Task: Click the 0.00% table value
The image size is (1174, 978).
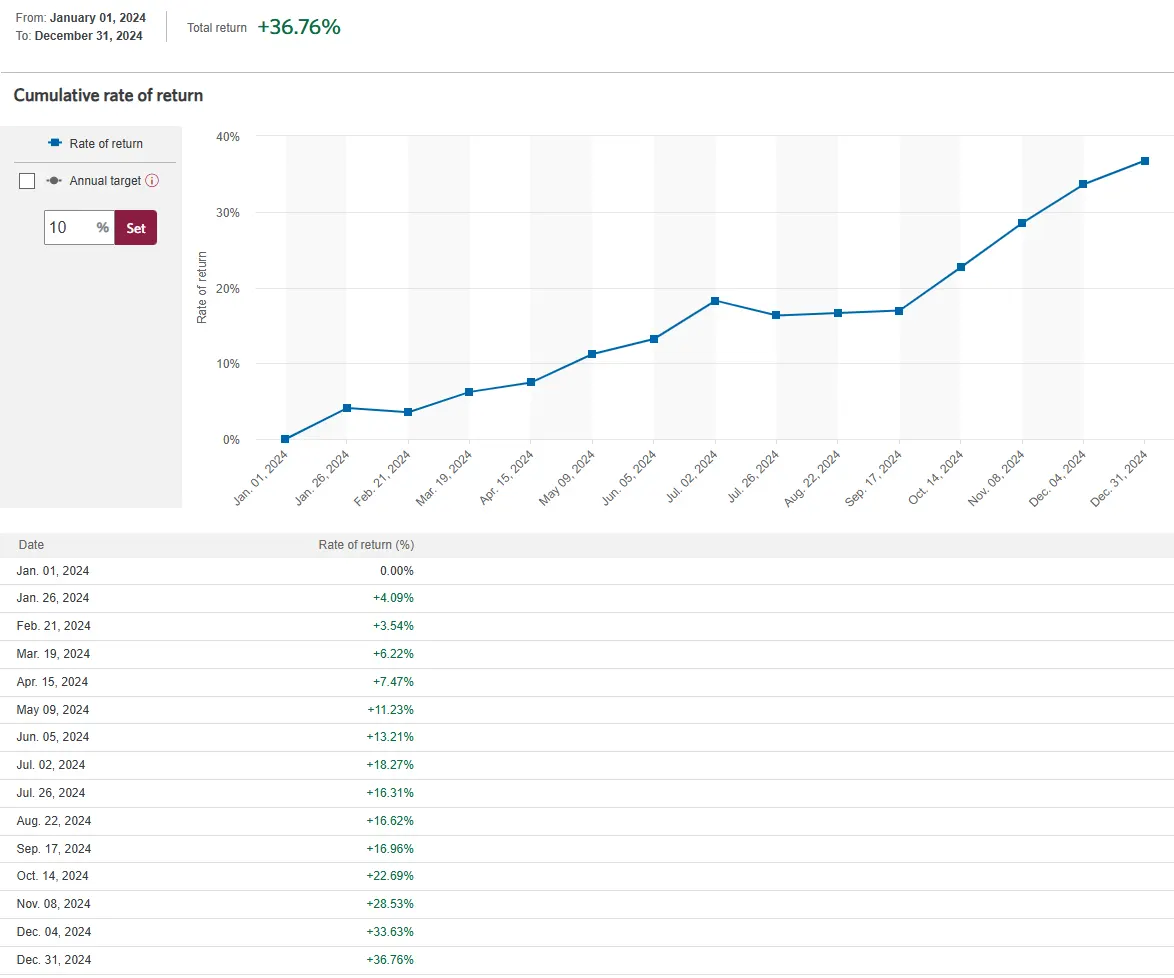Action: 397,571
